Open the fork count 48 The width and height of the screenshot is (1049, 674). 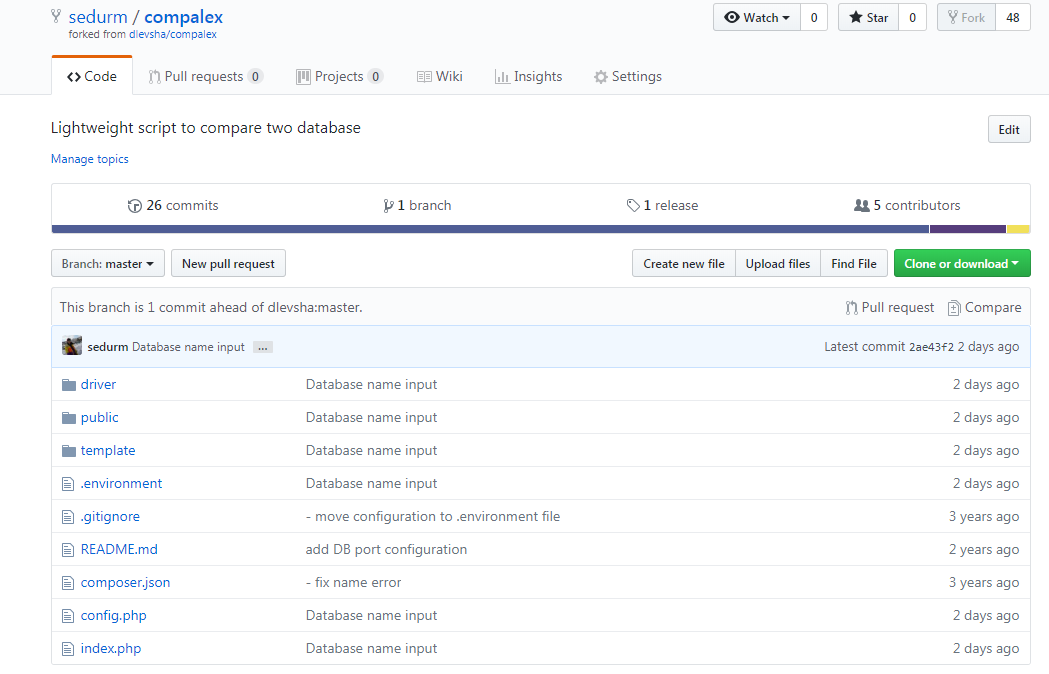tap(1013, 17)
